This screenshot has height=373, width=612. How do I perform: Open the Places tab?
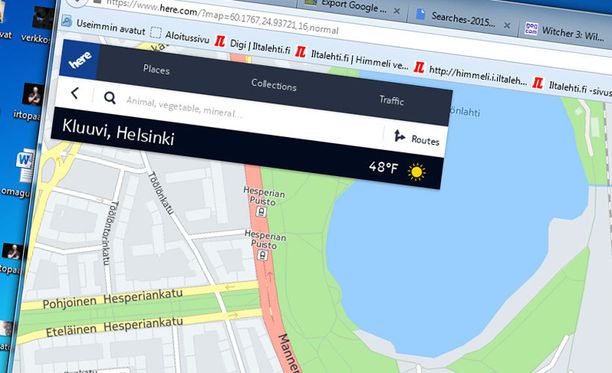tap(157, 70)
